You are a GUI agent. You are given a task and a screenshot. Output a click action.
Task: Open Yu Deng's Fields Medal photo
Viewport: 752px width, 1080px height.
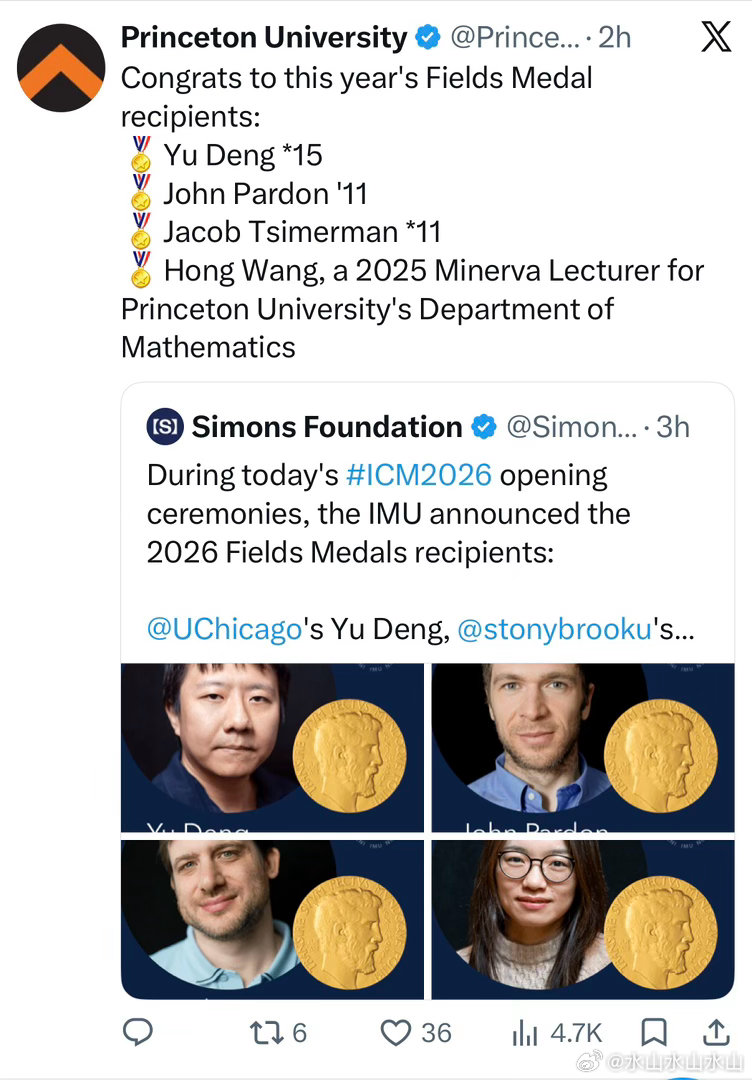273,748
